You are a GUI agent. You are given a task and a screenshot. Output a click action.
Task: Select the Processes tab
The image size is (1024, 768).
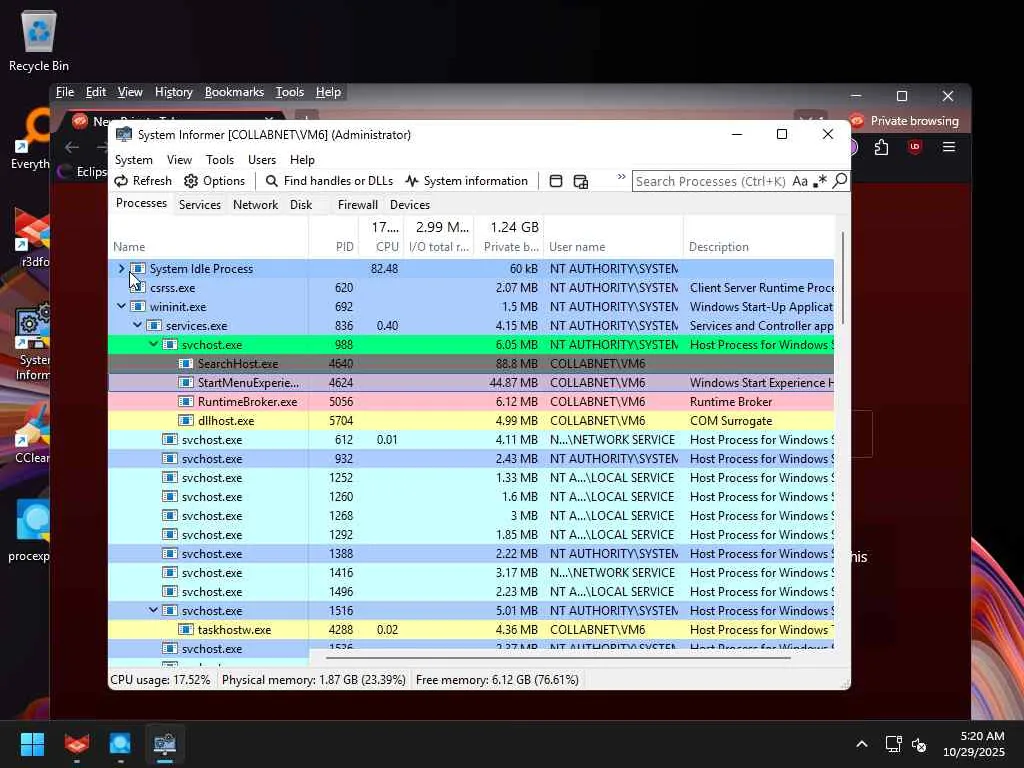coord(141,203)
